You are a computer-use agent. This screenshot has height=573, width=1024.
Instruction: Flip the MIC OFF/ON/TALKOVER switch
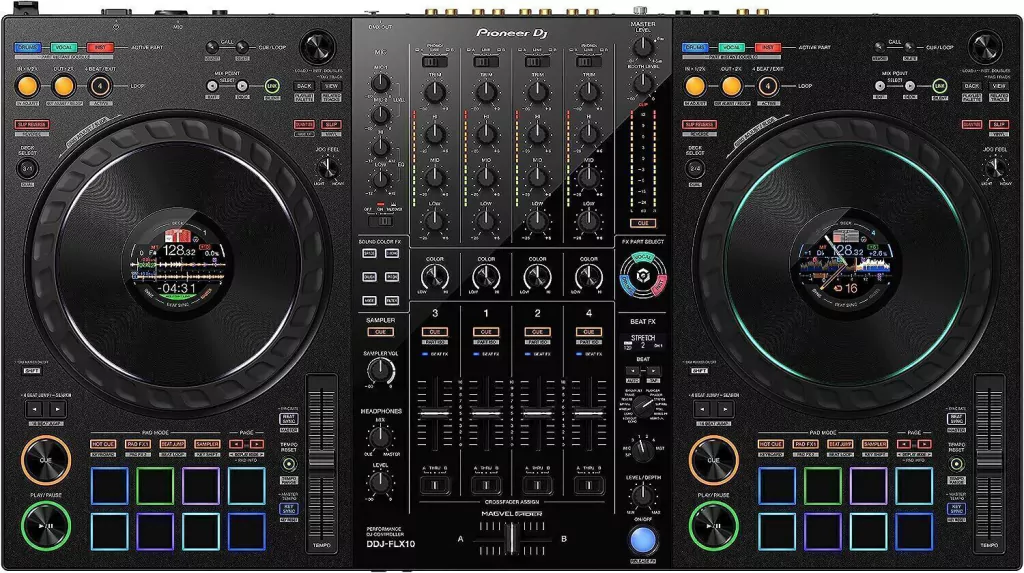click(380, 221)
